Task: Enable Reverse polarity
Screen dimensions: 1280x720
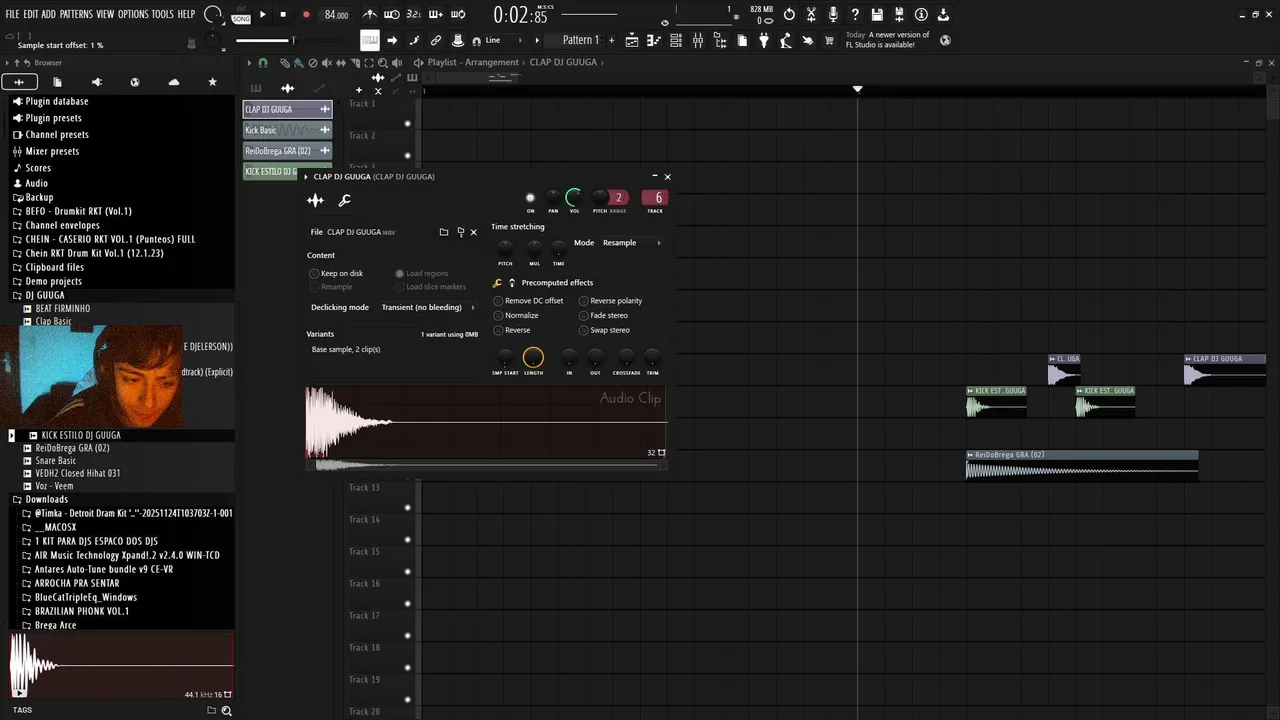Action: click(611, 301)
